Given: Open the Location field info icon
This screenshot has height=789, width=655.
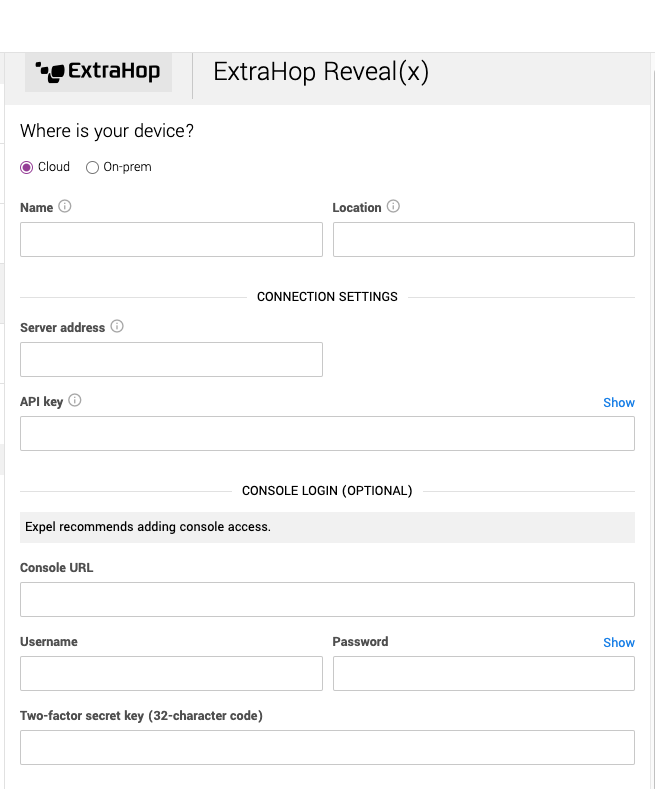Looking at the screenshot, I should 393,206.
